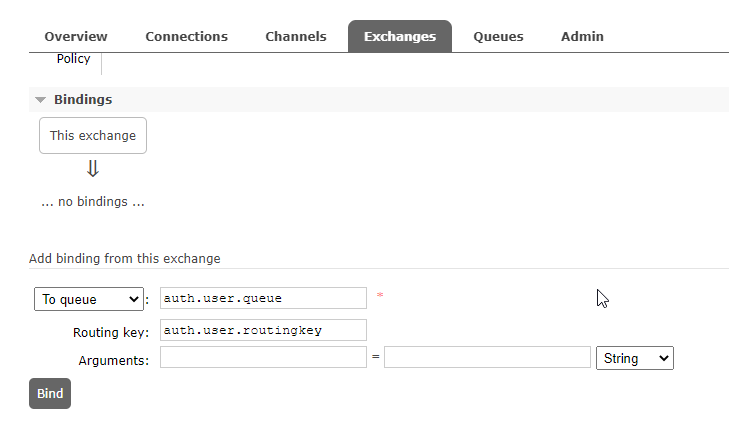
Task: Click the Arguments key input field
Action: (x=263, y=358)
